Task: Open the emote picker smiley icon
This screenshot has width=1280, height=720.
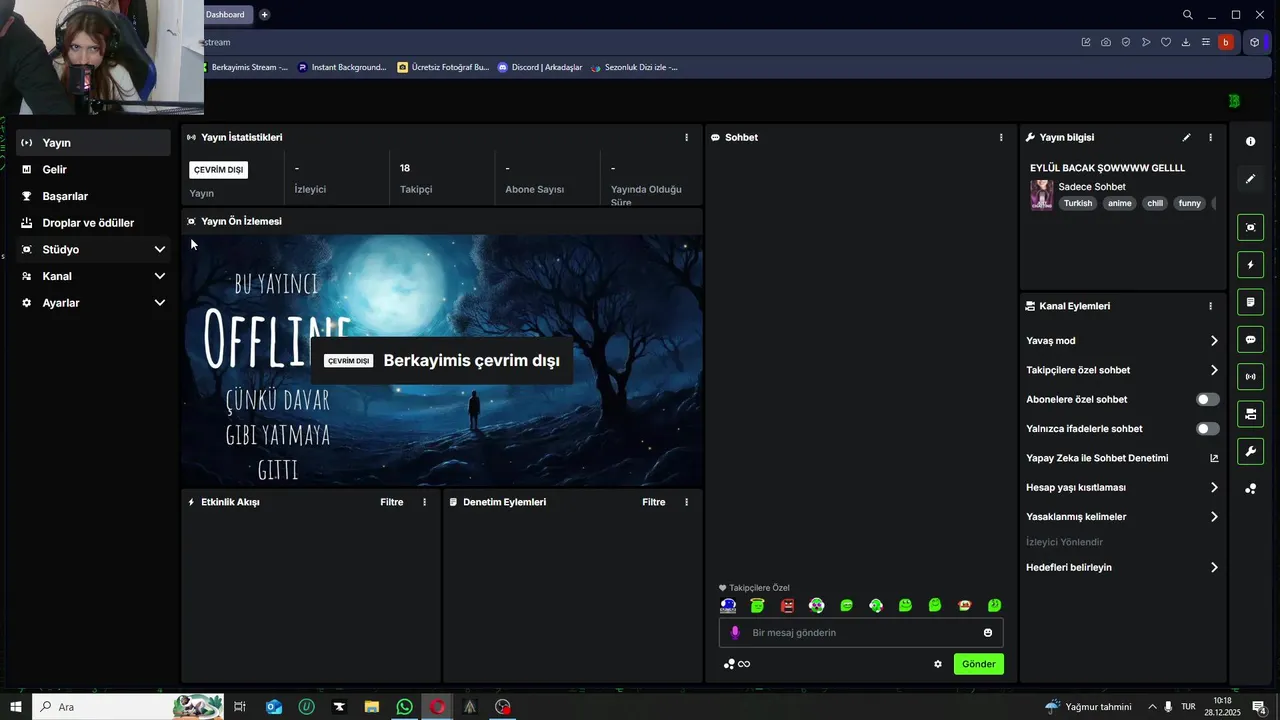Action: [x=988, y=632]
